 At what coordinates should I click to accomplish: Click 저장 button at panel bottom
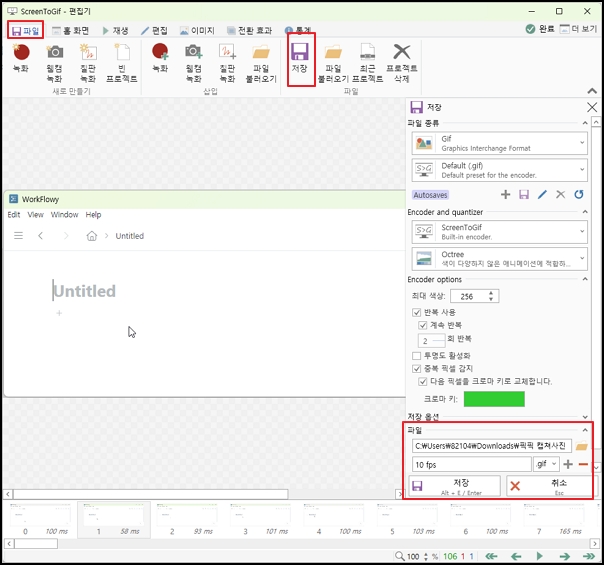[455, 486]
